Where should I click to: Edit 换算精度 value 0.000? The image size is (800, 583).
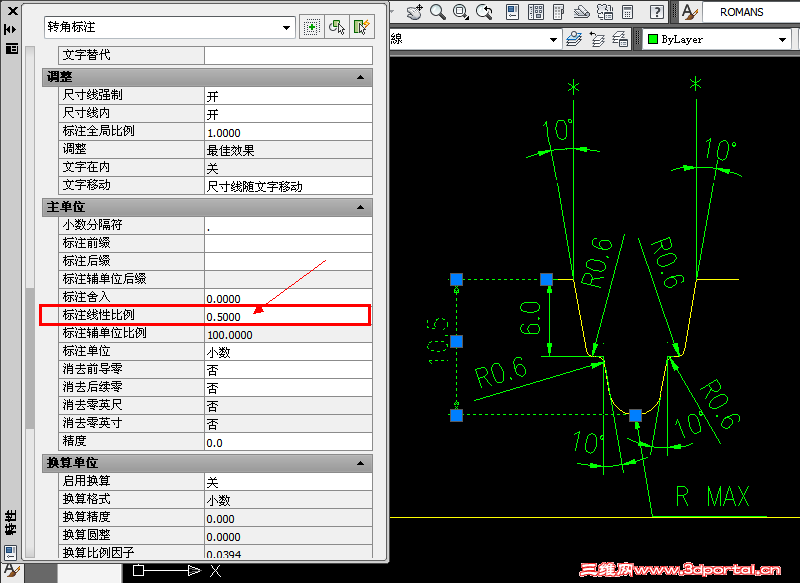(288, 518)
